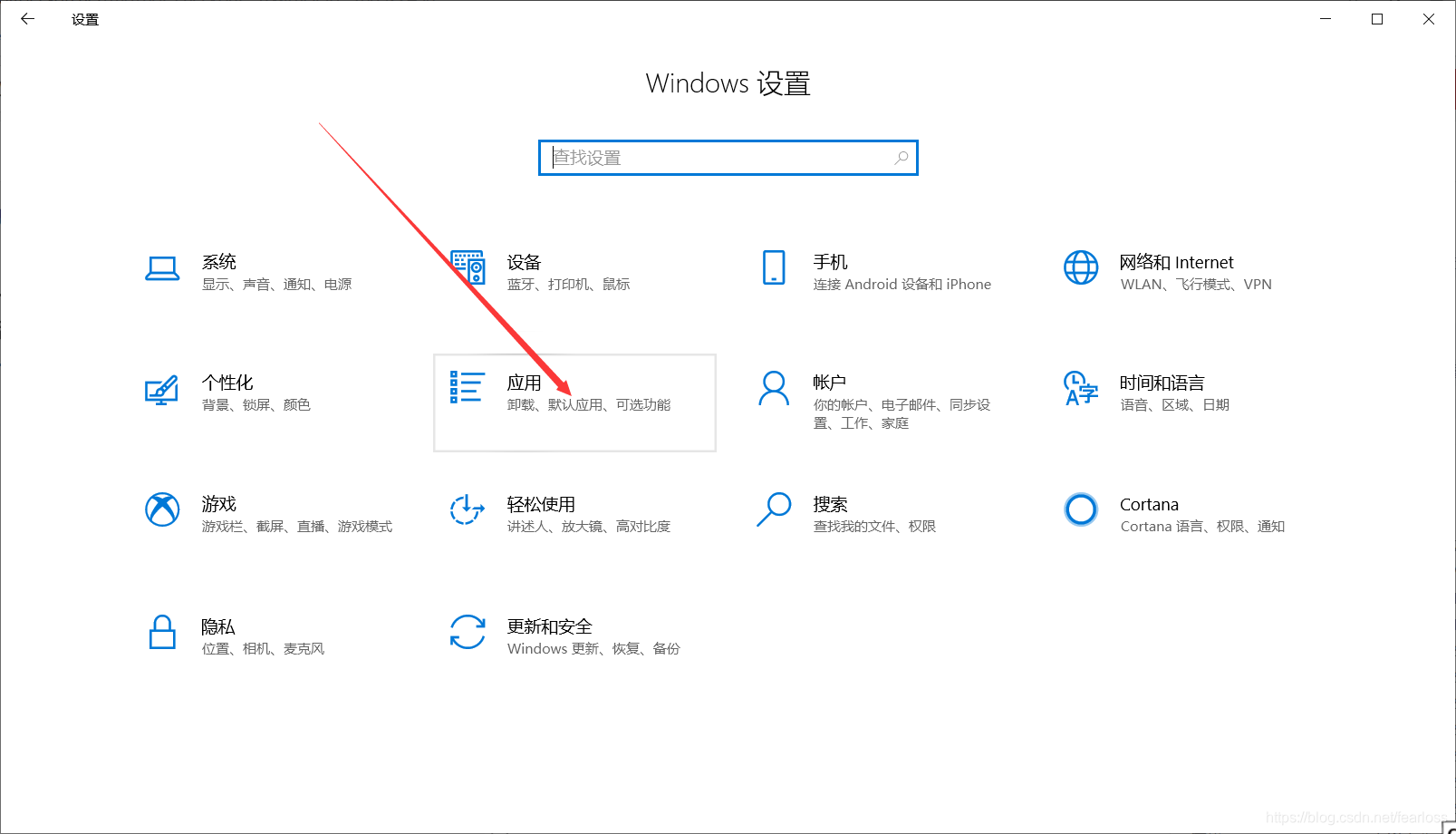Open 轻松使用 settings title
Image resolution: width=1456 pixels, height=834 pixels.
[x=541, y=504]
